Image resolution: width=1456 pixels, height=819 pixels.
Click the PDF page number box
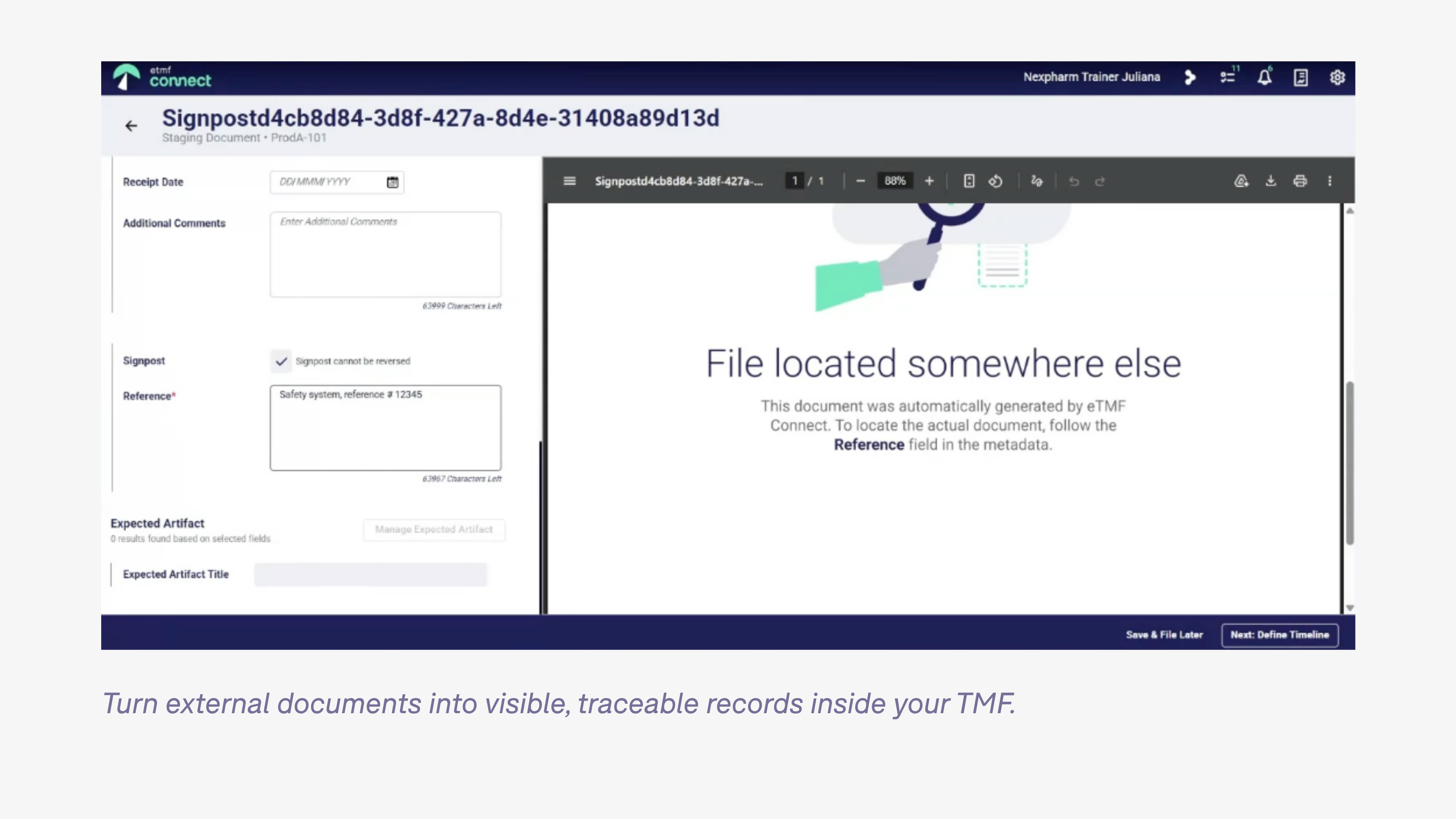pyautogui.click(x=795, y=181)
